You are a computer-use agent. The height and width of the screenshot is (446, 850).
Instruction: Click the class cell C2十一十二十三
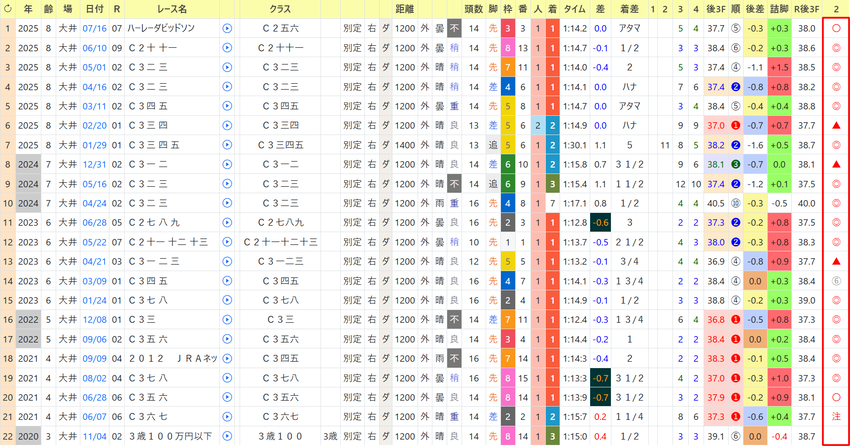pyautogui.click(x=280, y=242)
